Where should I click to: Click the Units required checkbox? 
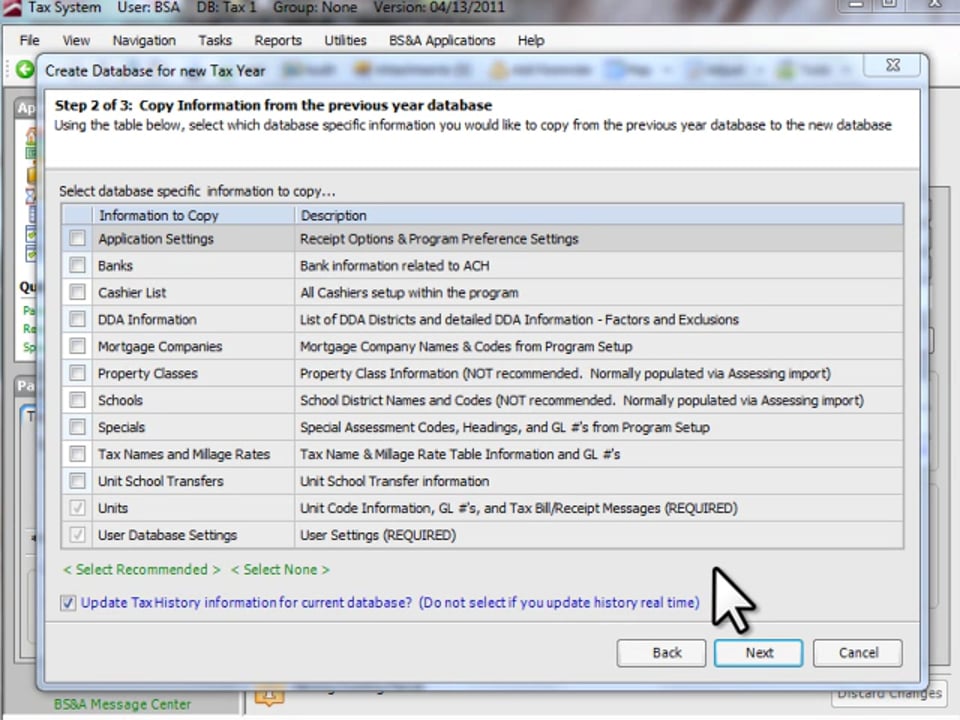(77, 508)
